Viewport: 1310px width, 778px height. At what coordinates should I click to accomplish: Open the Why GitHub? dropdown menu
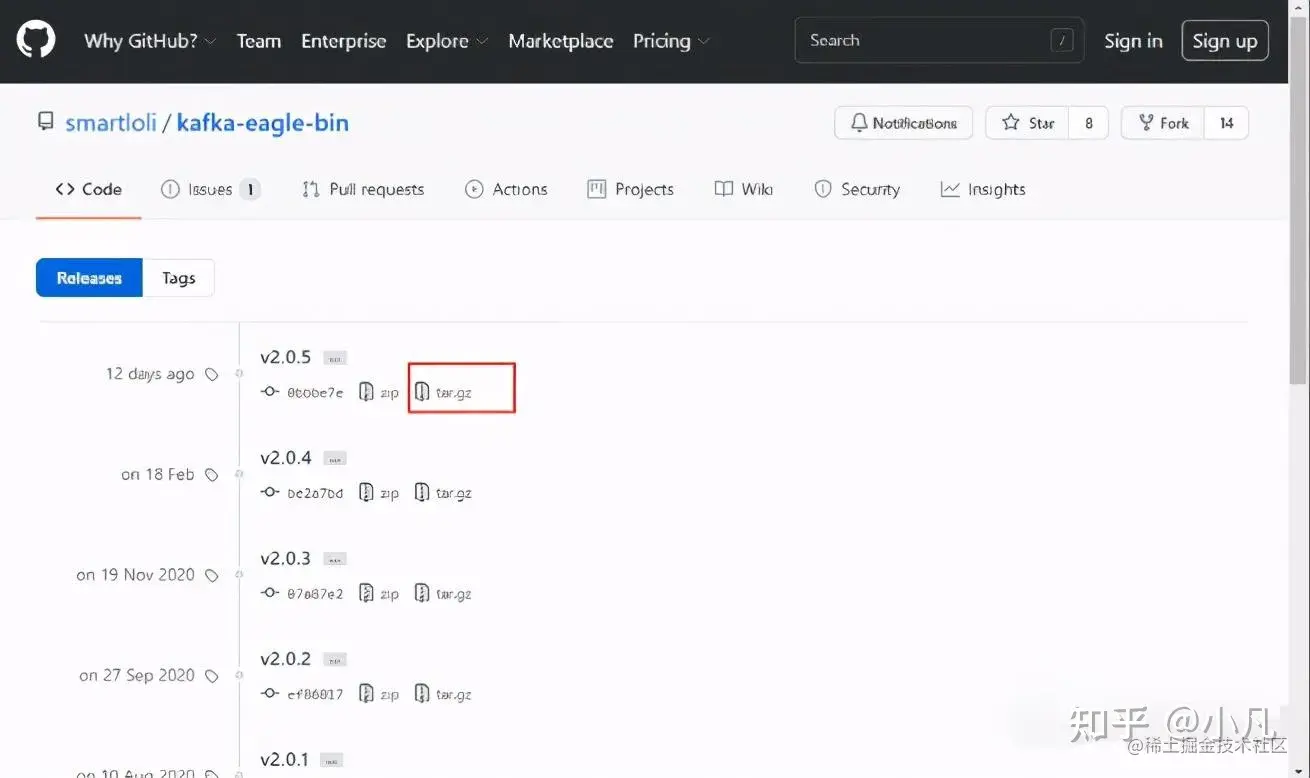(x=150, y=41)
